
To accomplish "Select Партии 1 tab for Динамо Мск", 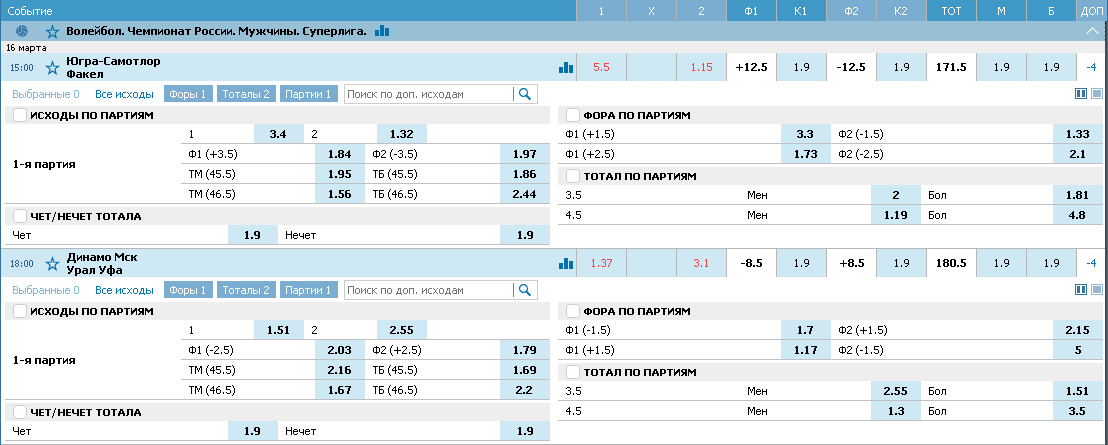I will [310, 290].
